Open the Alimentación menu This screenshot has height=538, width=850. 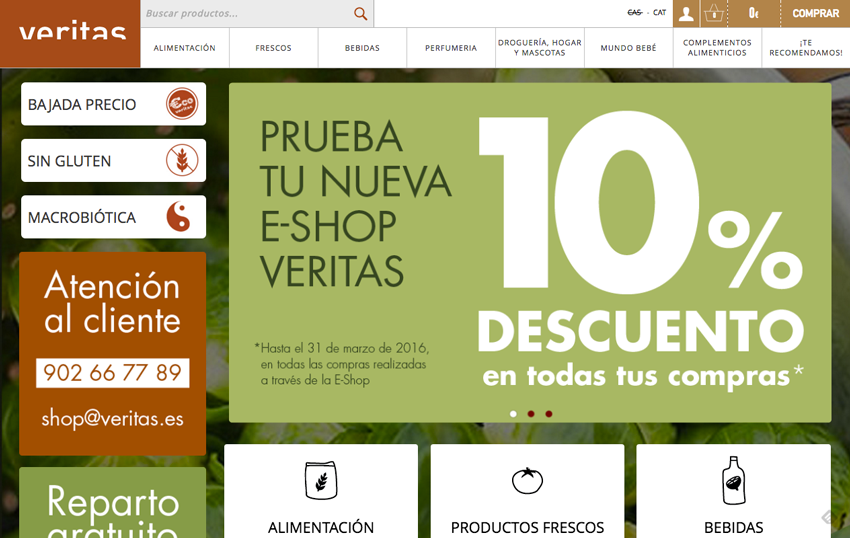(x=184, y=48)
